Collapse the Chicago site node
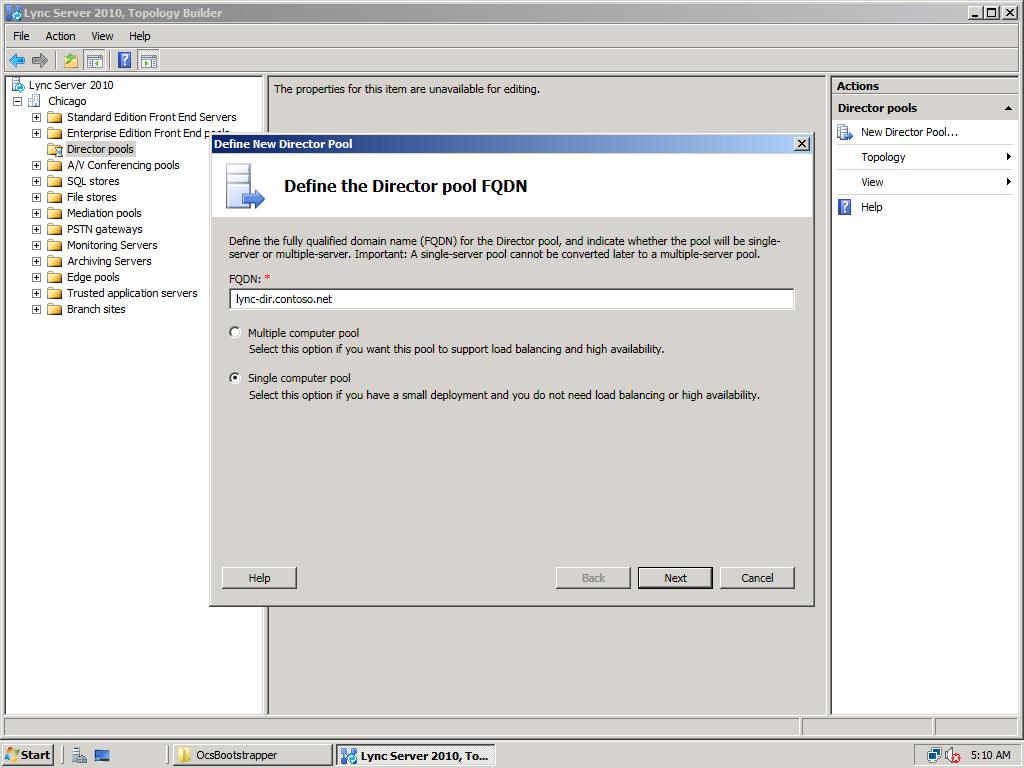The image size is (1024, 768). click(x=16, y=101)
